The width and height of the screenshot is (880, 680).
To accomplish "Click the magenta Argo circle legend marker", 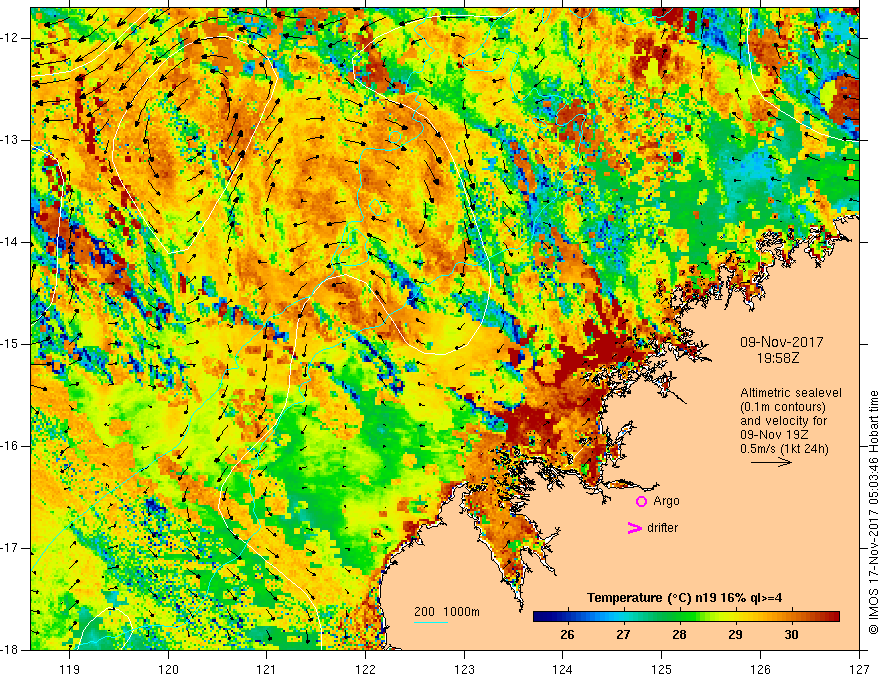I will (x=641, y=502).
